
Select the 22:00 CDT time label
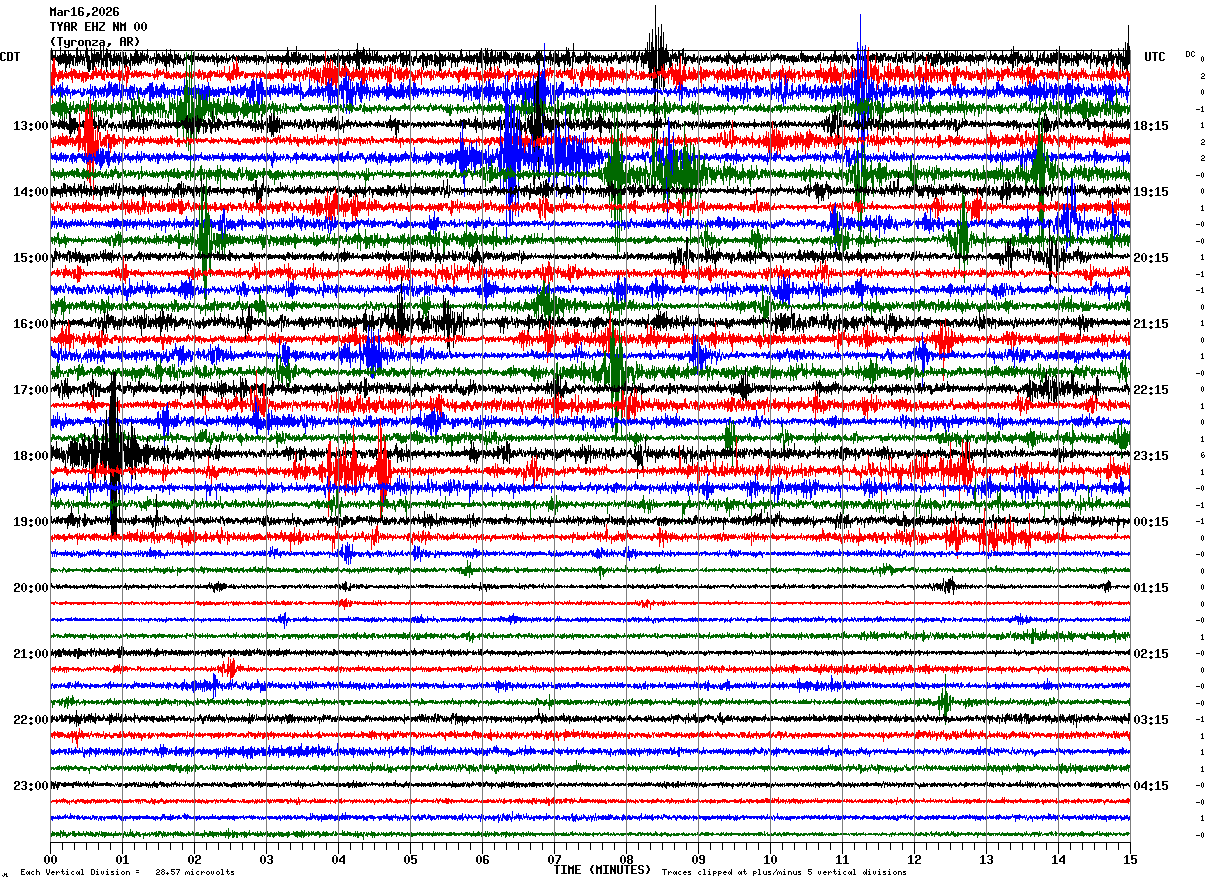(31, 720)
